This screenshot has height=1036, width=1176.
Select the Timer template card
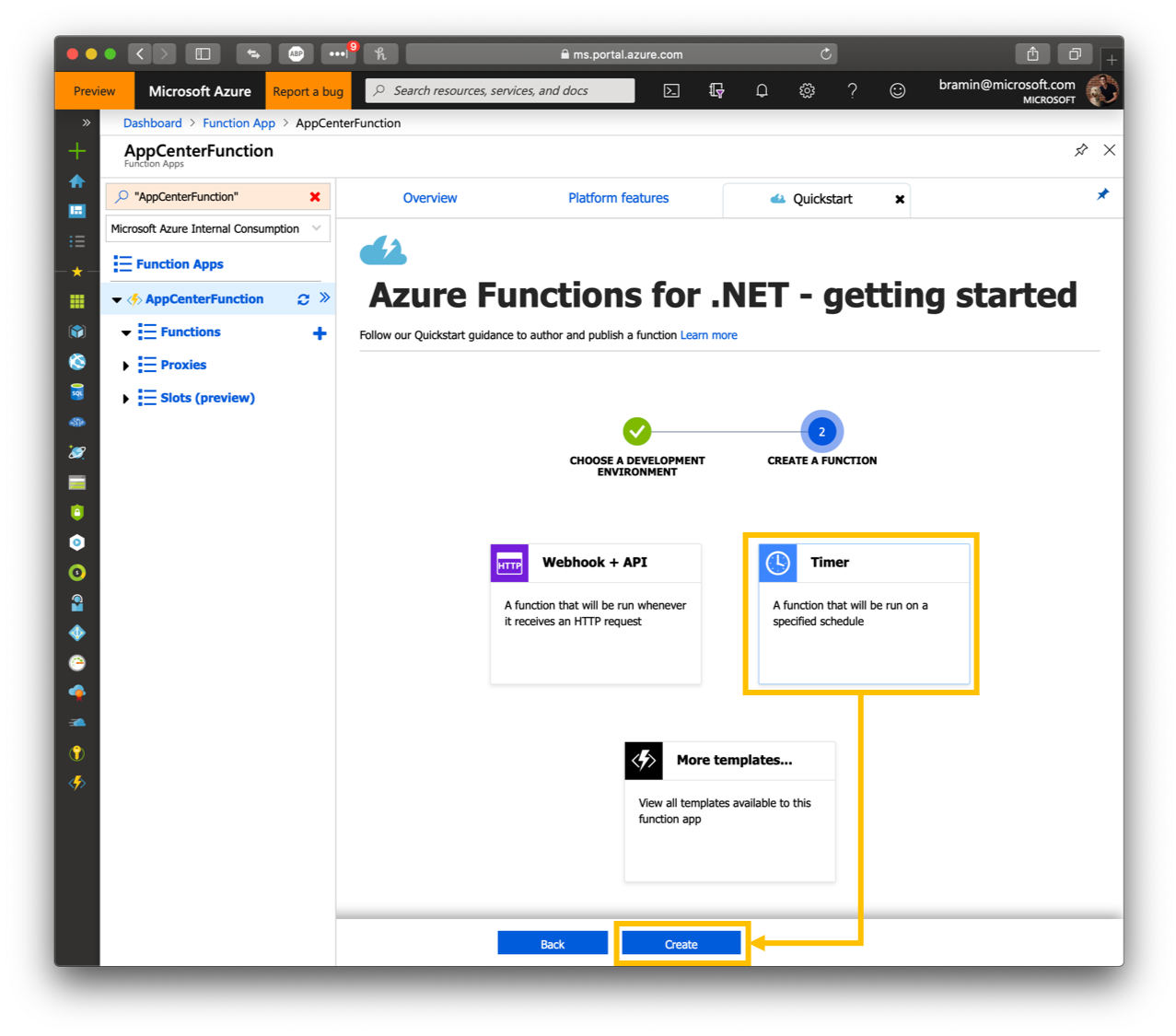(864, 613)
